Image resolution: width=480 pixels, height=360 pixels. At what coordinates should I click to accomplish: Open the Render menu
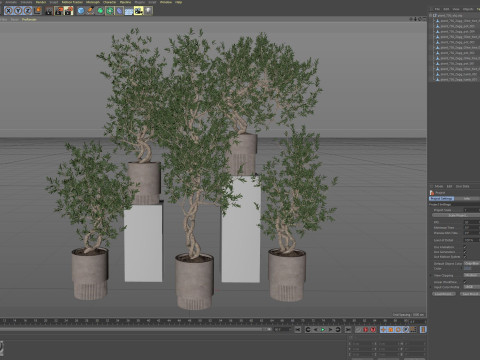pos(41,2)
